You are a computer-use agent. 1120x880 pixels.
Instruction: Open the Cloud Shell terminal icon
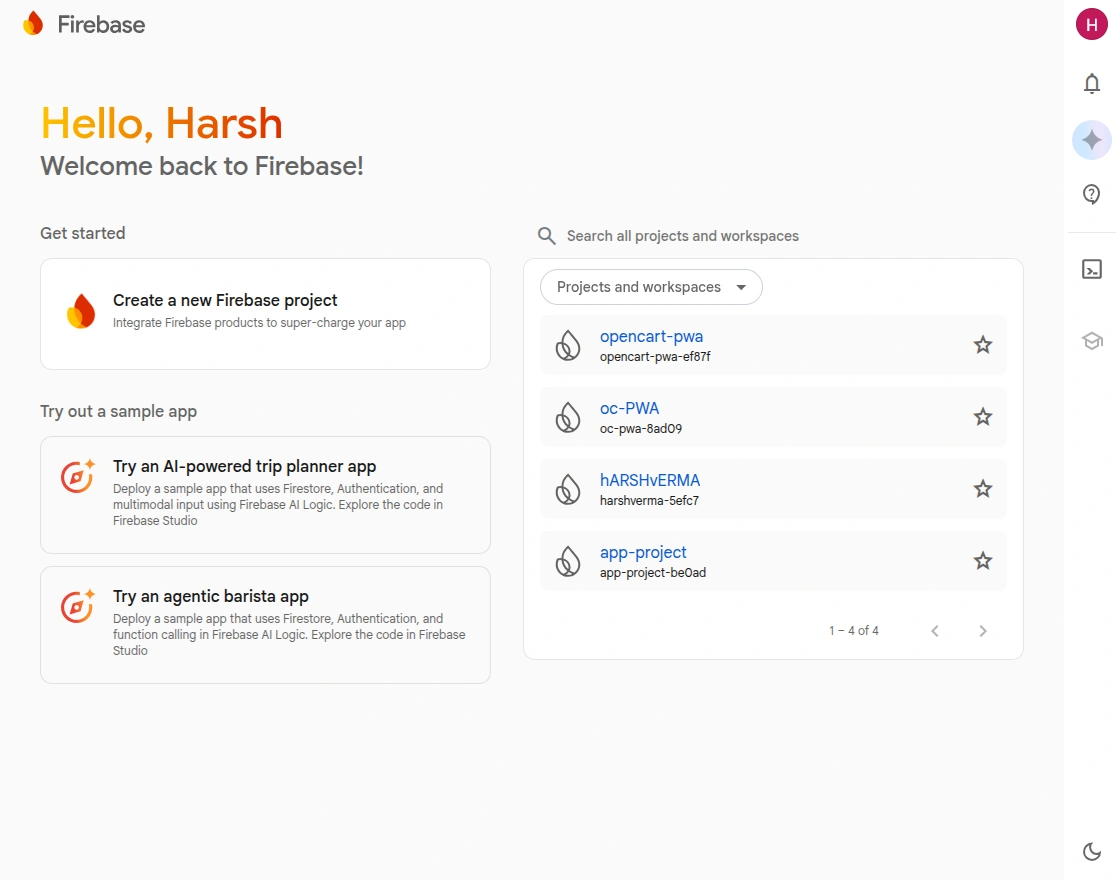(x=1091, y=269)
